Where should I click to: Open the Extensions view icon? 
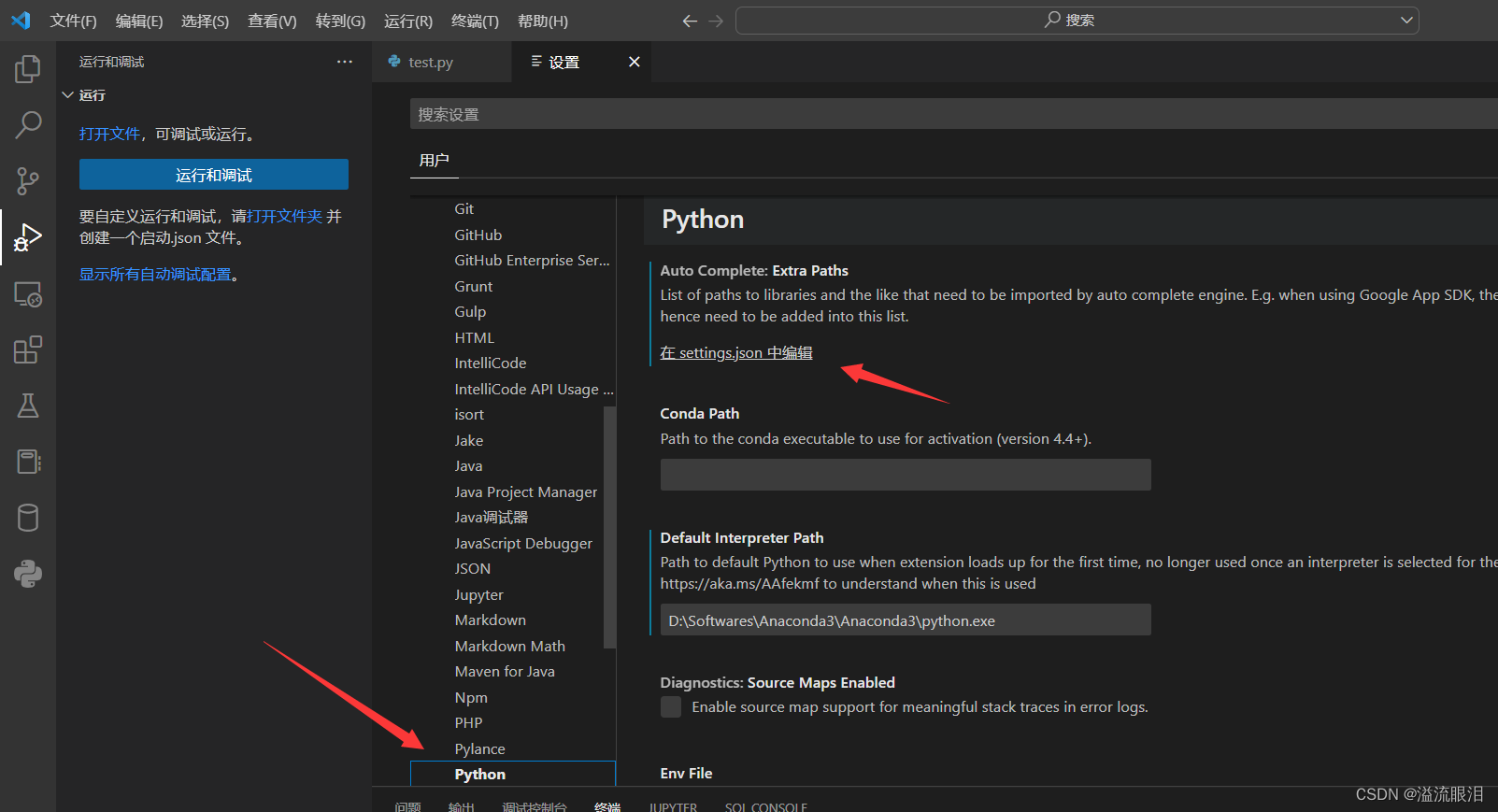pyautogui.click(x=28, y=349)
